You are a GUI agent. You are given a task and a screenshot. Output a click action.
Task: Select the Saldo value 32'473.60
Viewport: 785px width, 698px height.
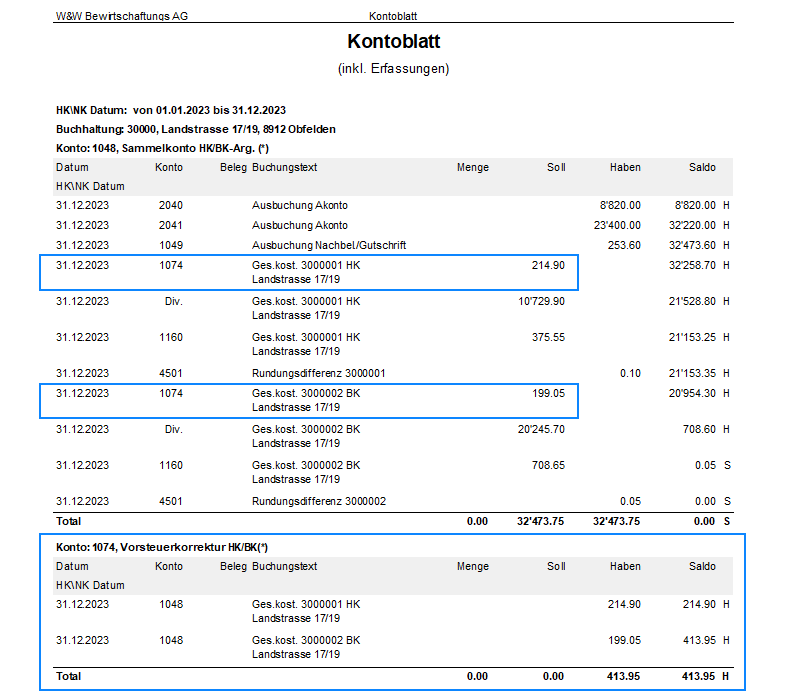(x=692, y=245)
